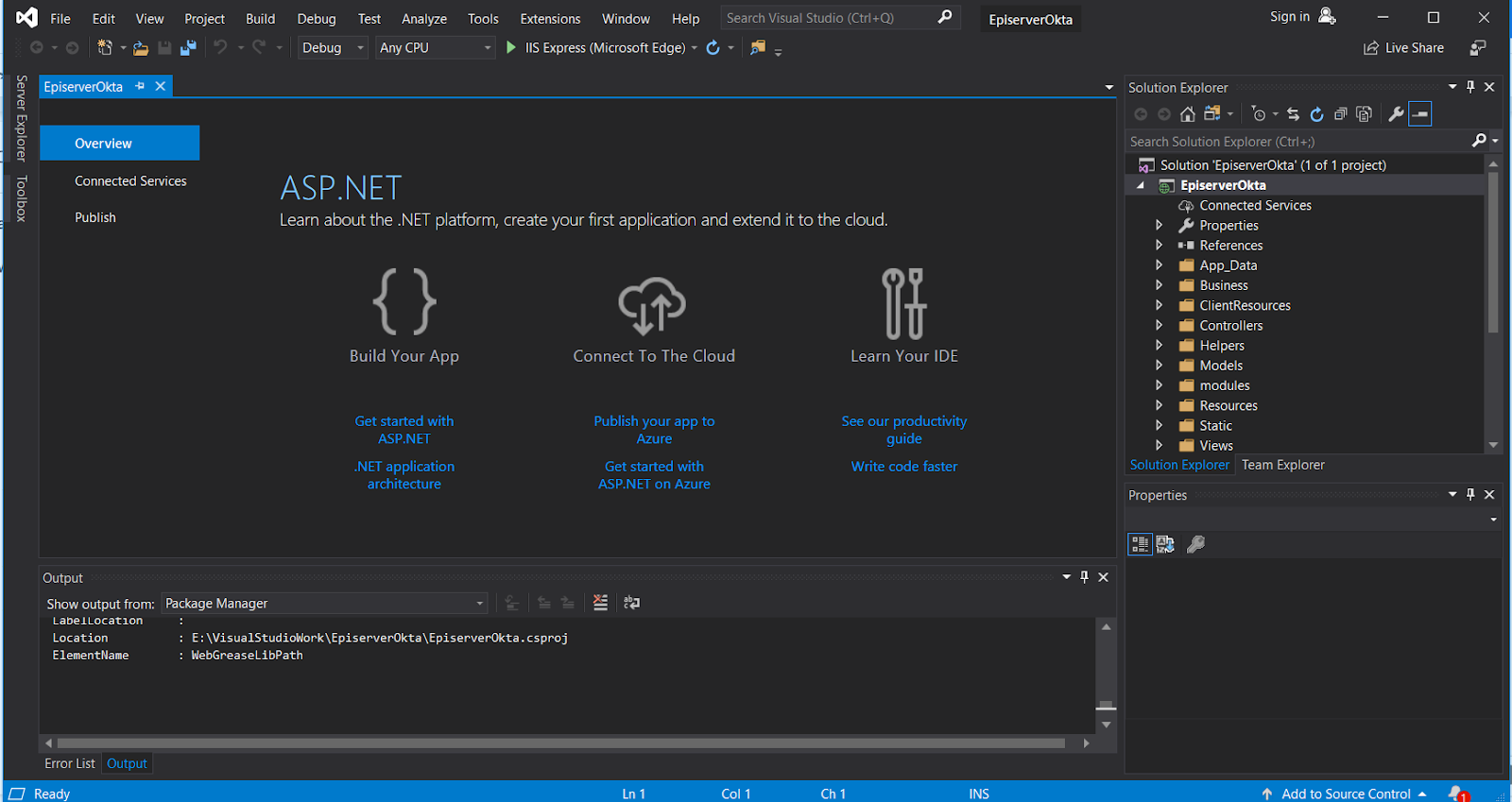The height and width of the screenshot is (802, 1512).
Task: Refresh the Solution Explorer tree
Action: coord(1316,114)
